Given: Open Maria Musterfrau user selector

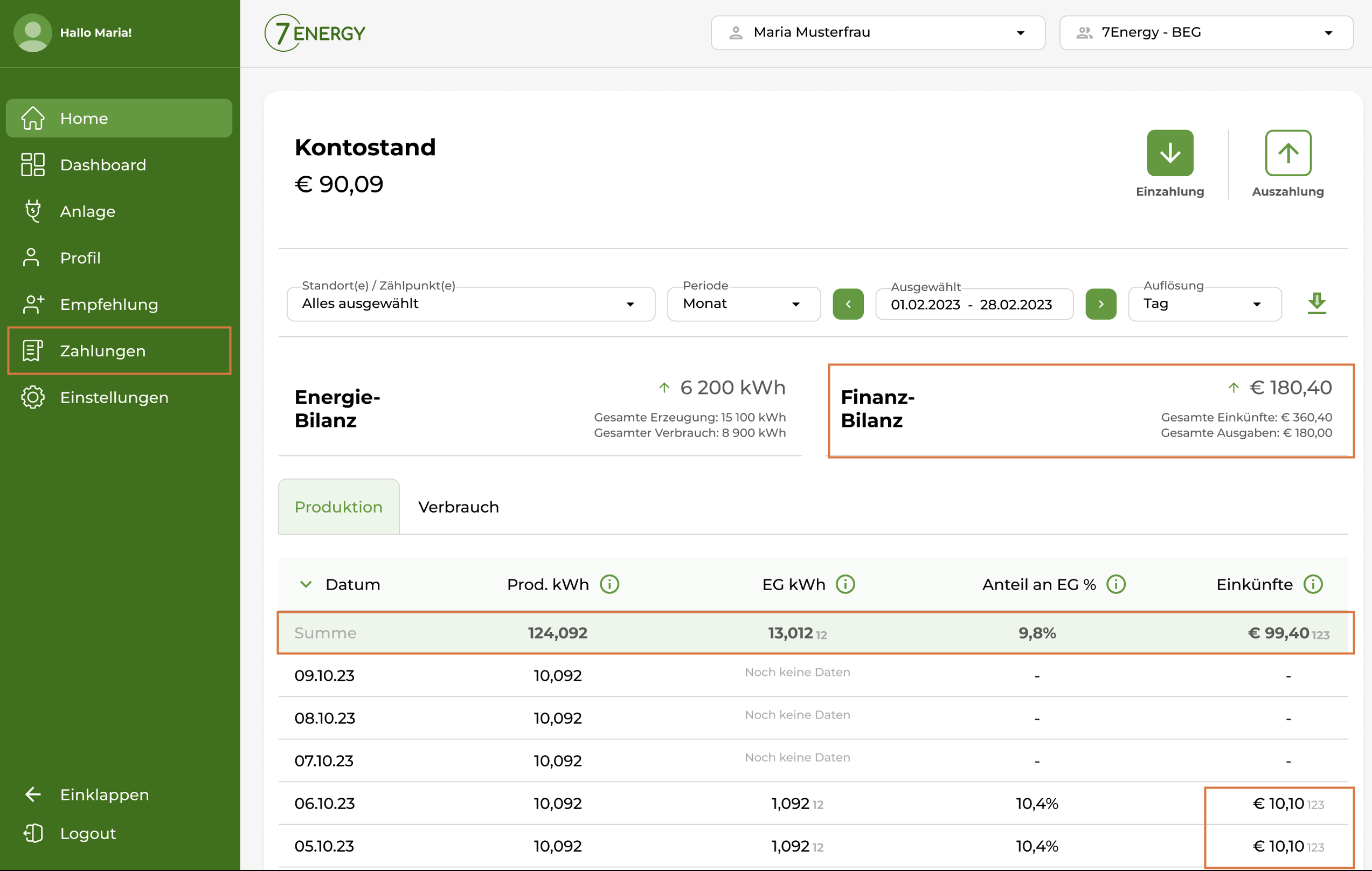Looking at the screenshot, I should click(x=877, y=32).
